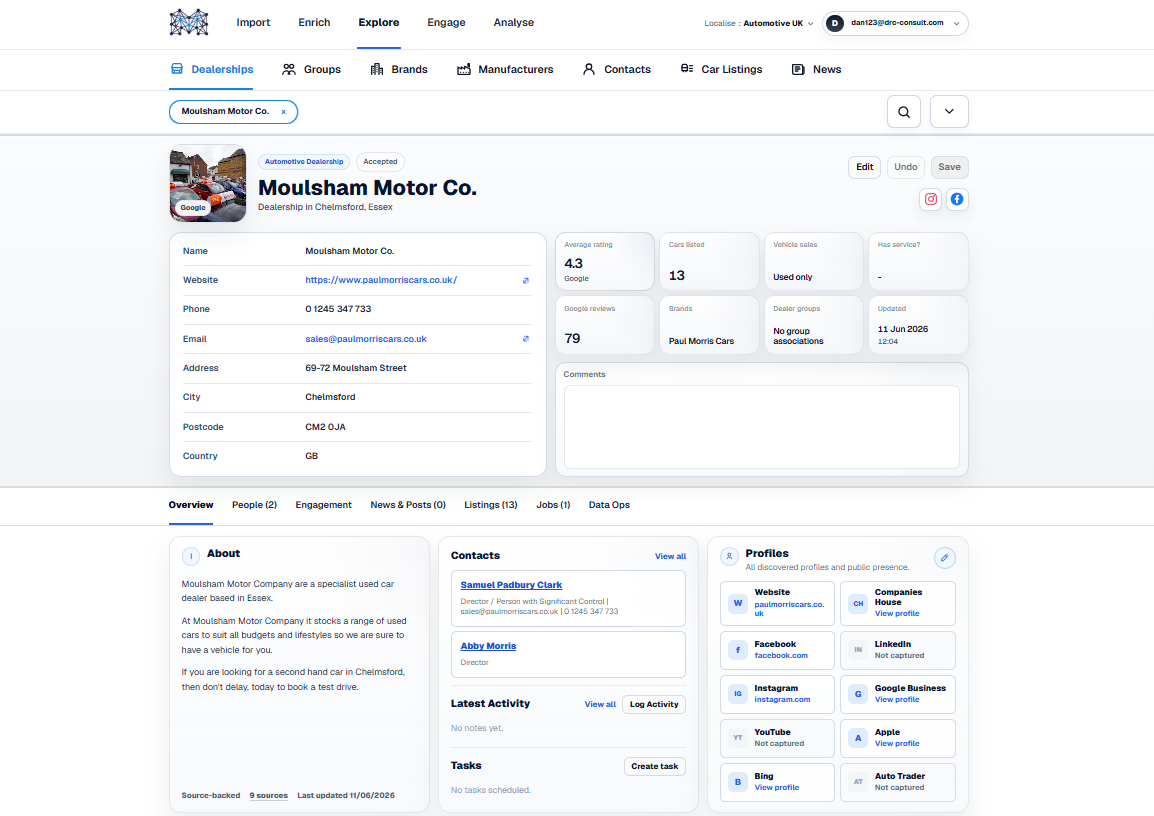The image size is (1154, 816).
Task: Open the paulmorriscars.co.uk website link
Action: (x=381, y=280)
